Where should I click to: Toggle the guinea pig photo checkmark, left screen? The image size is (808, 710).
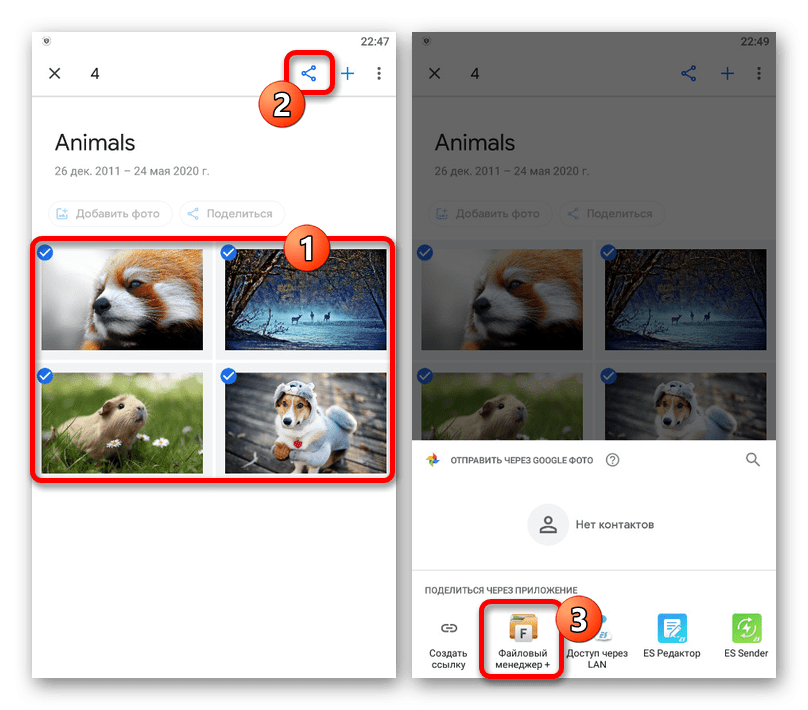pyautogui.click(x=45, y=376)
